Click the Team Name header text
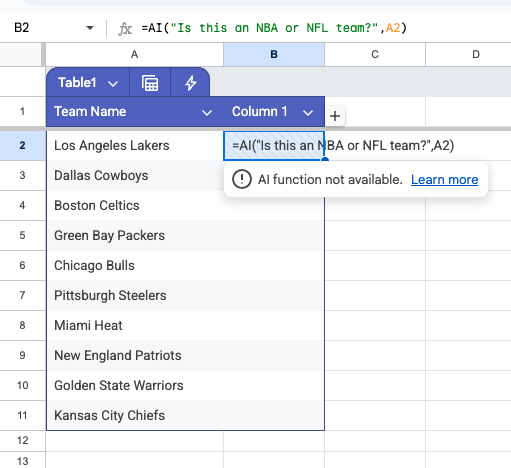Image resolution: width=511 pixels, height=468 pixels. pos(90,112)
